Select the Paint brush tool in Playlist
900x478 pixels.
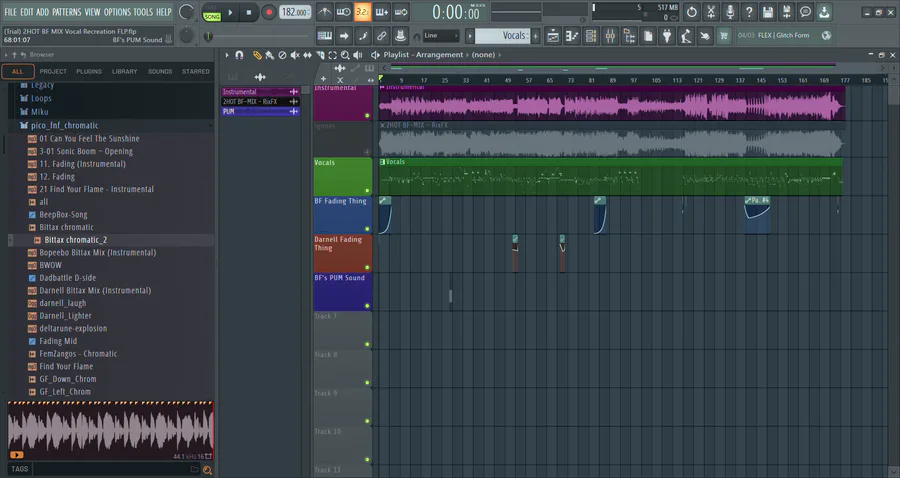coord(269,55)
